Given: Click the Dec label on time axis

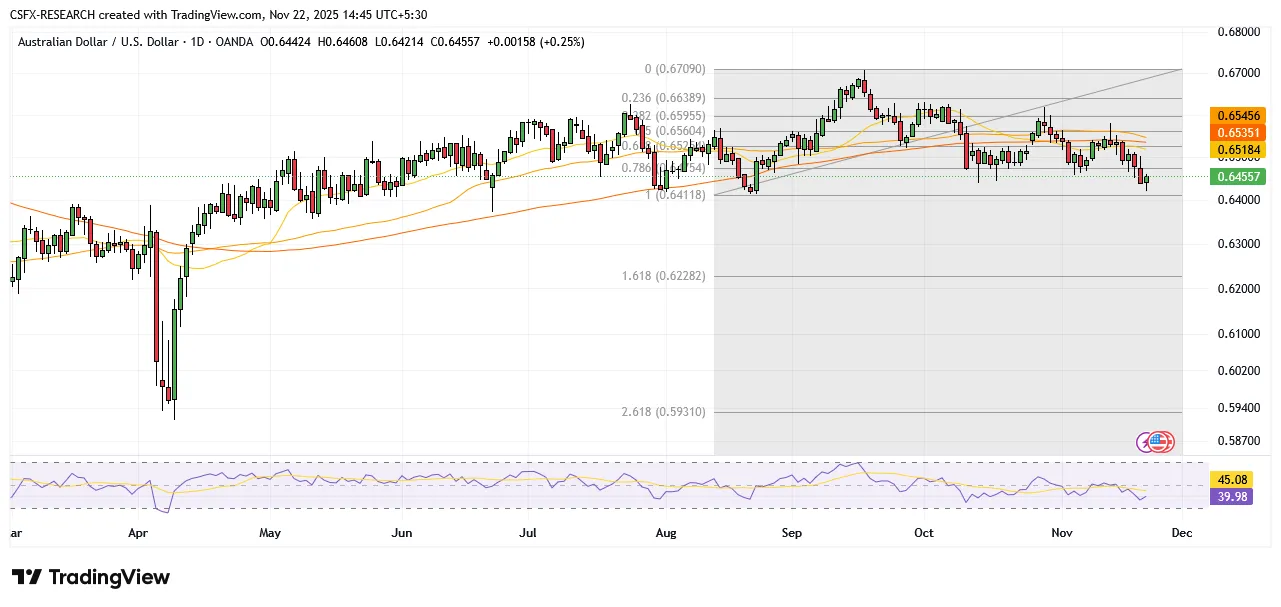Looking at the screenshot, I should tap(1181, 533).
